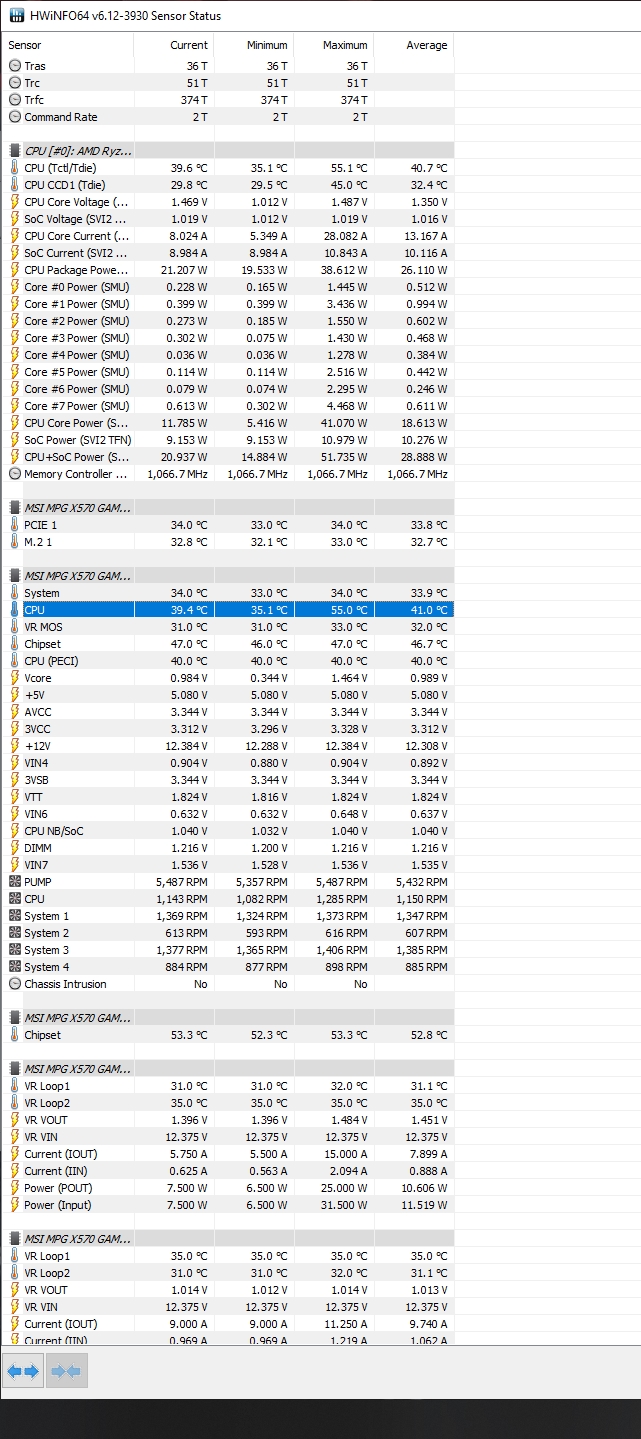Click the HWiNFO64 title bar icon
The width and height of the screenshot is (641, 1439).
click(x=16, y=16)
